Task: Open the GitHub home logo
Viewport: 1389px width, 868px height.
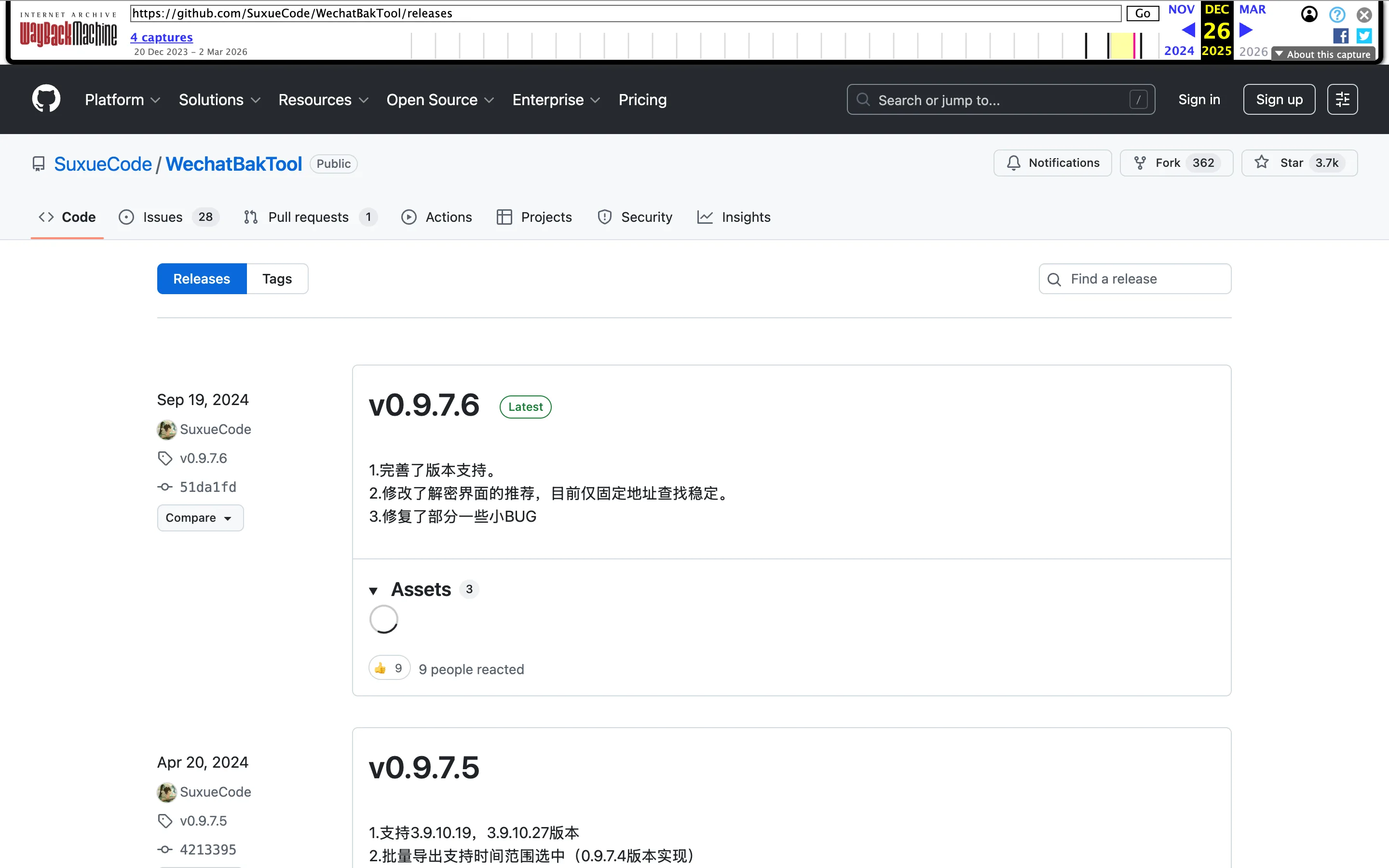Action: [46, 99]
